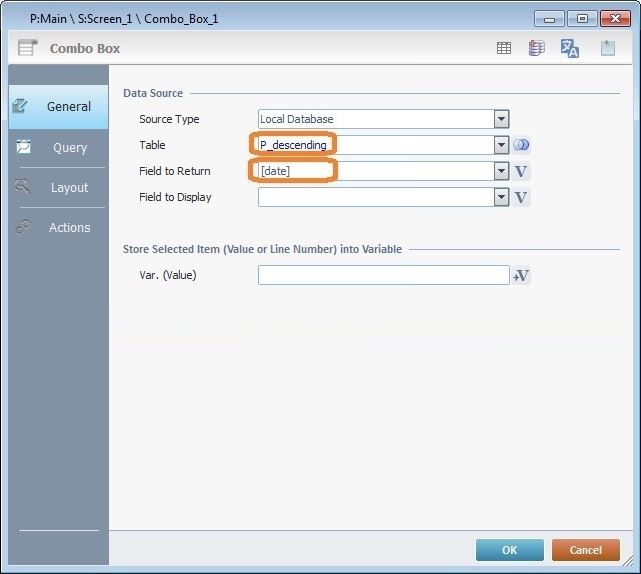The height and width of the screenshot is (574, 641).
Task: Open the Field to Display dropdown
Action: (501, 197)
